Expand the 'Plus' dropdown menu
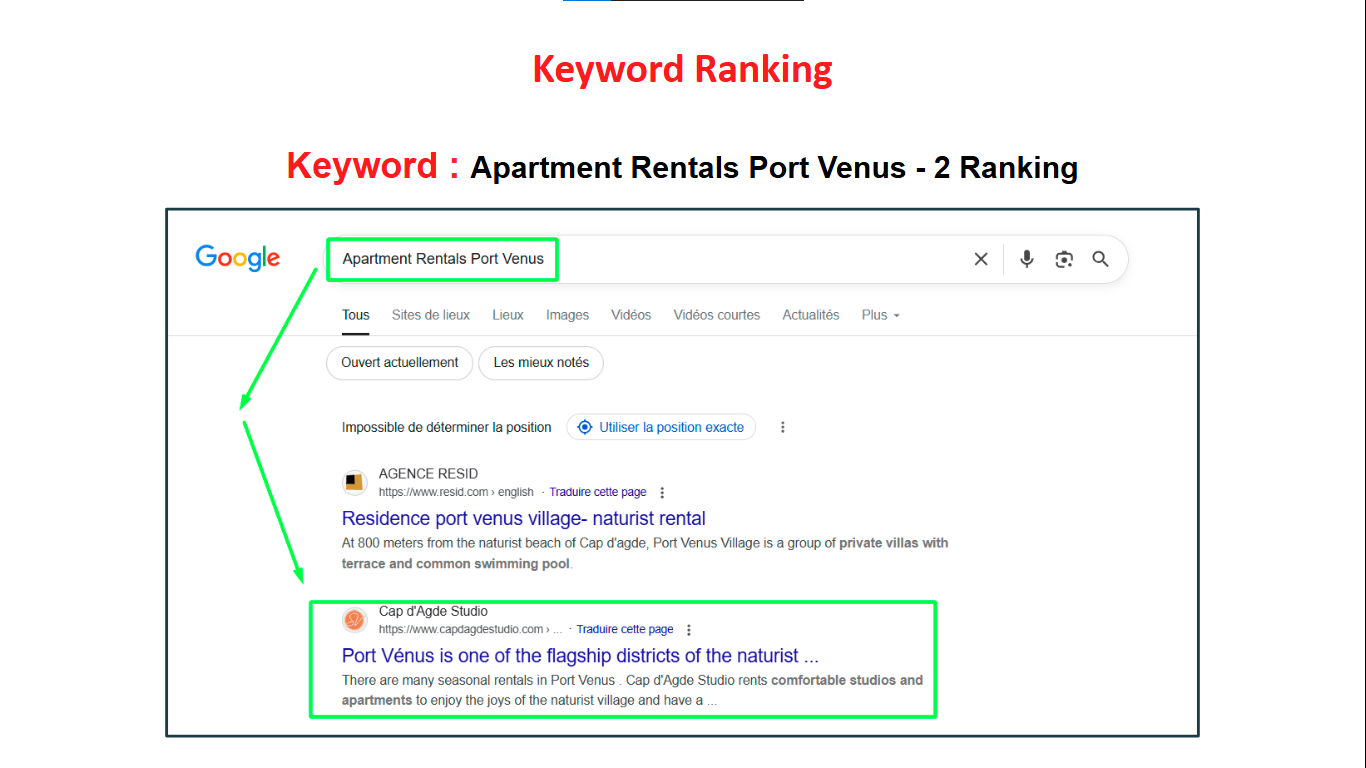The height and width of the screenshot is (768, 1366). click(880, 315)
